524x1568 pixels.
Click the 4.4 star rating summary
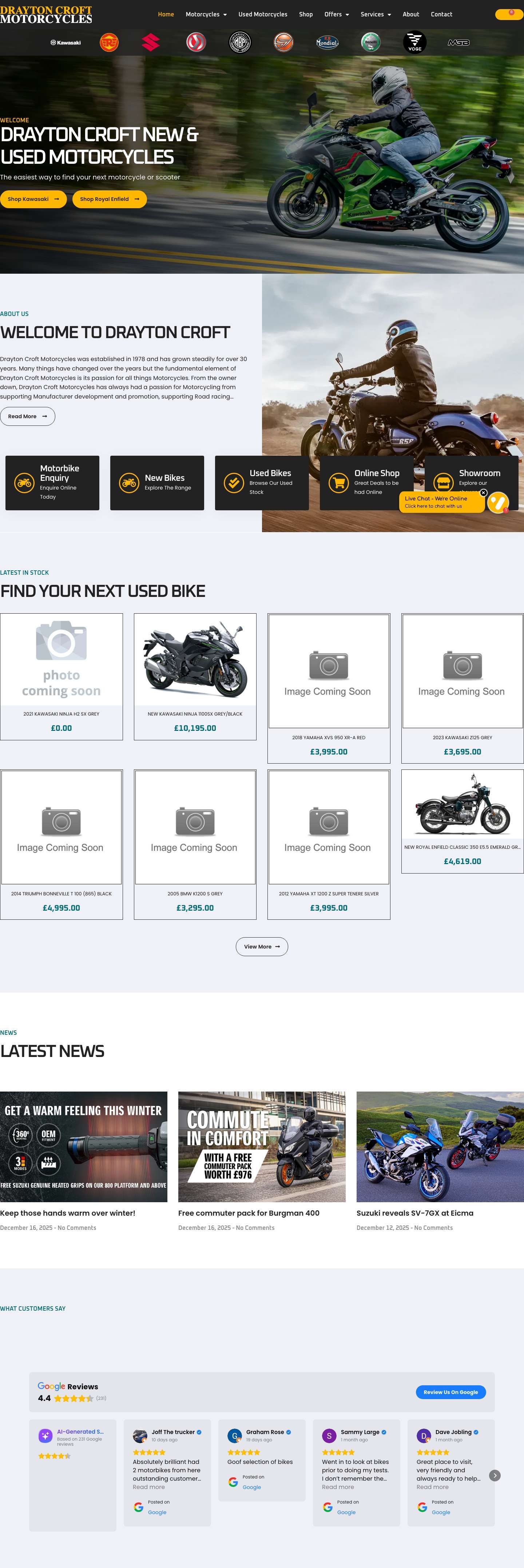coord(72,1398)
